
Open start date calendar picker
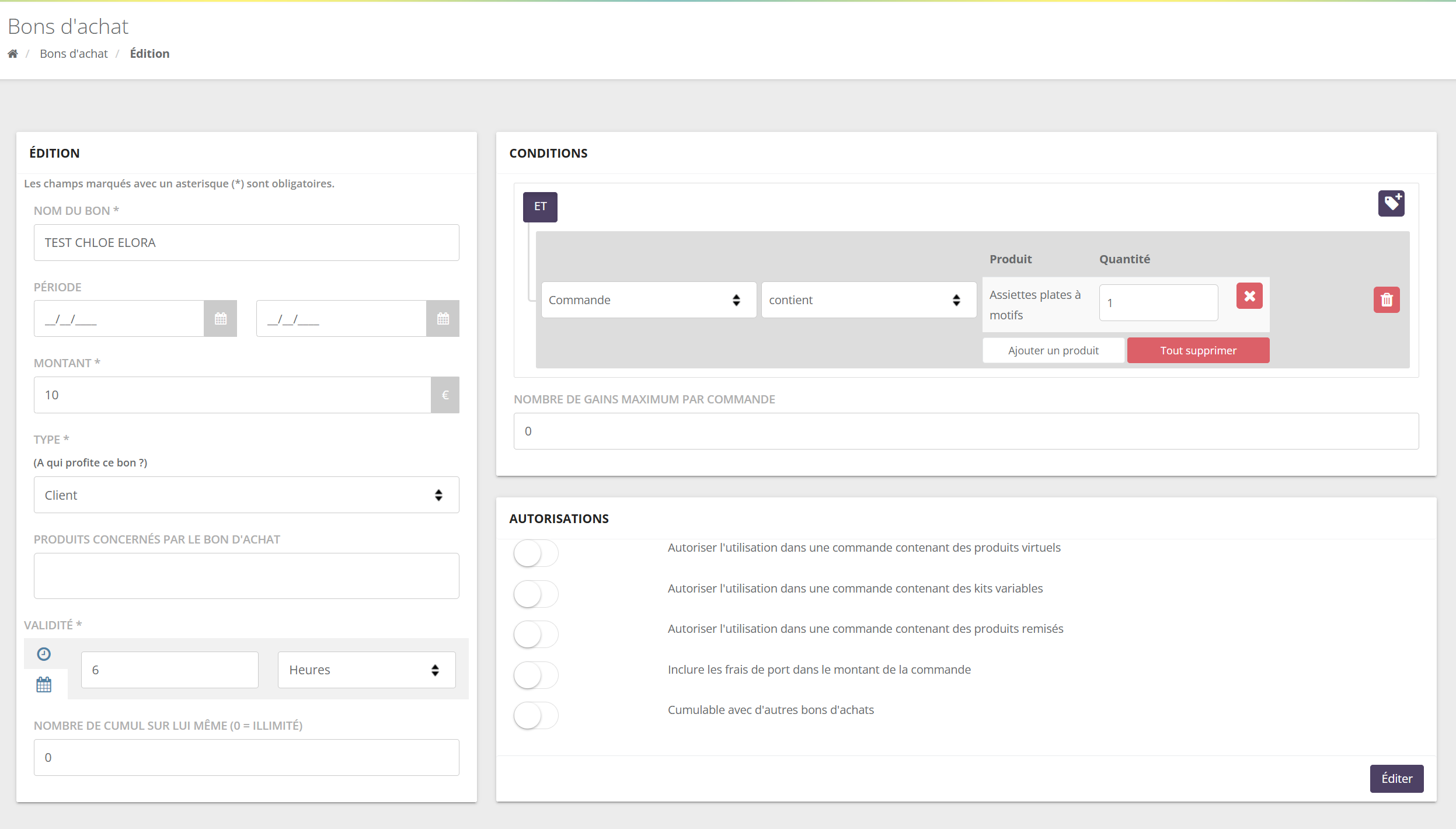coord(221,319)
